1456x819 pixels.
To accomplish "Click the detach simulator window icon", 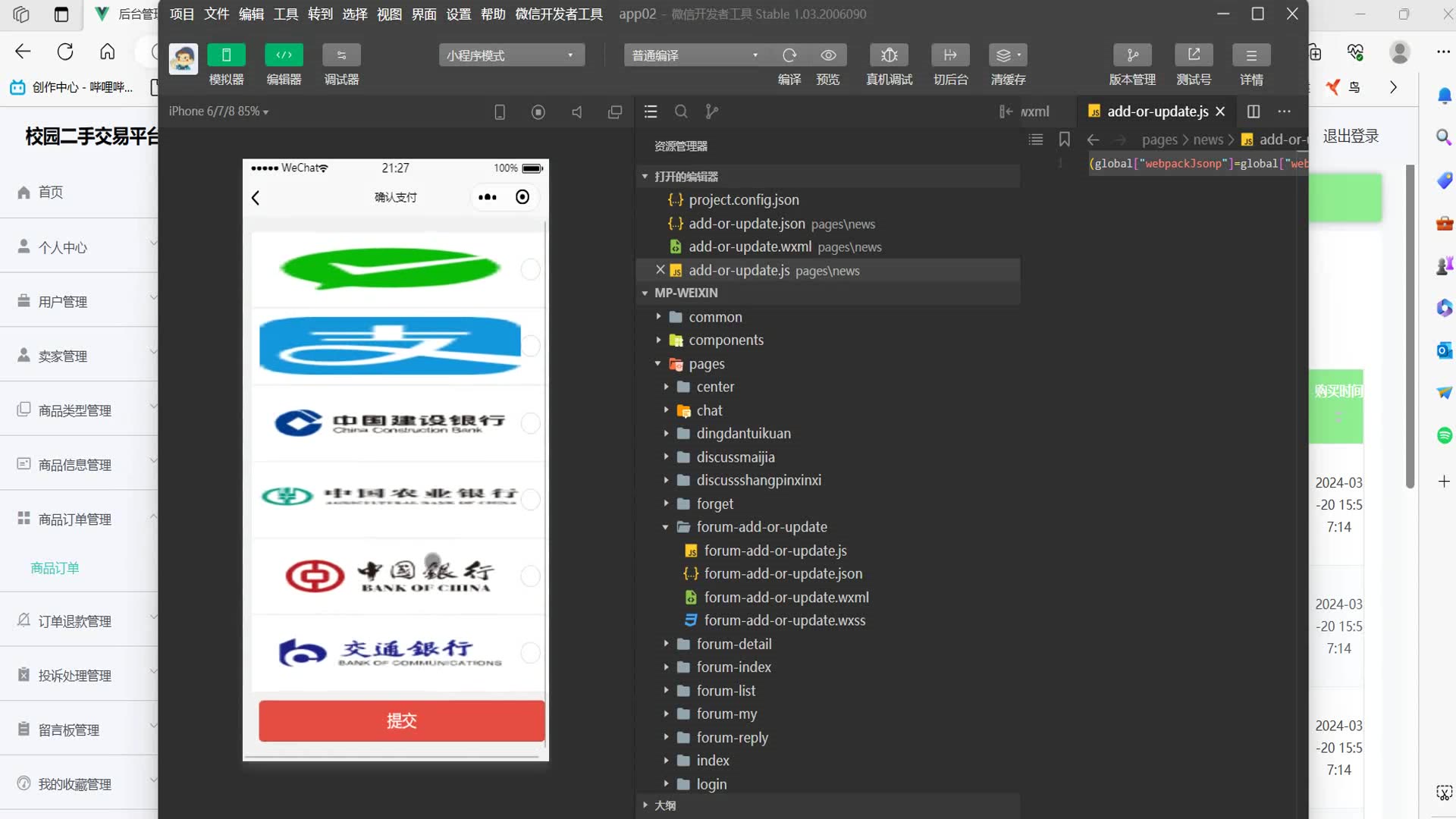I will [x=615, y=112].
